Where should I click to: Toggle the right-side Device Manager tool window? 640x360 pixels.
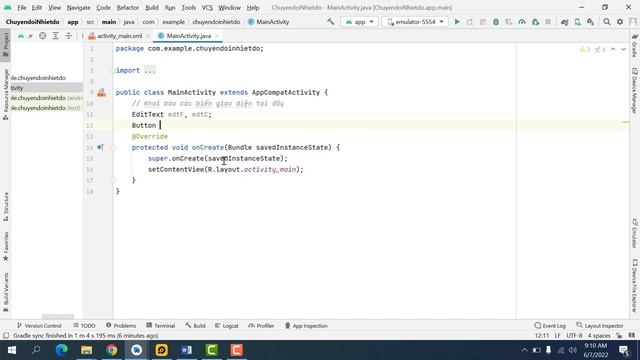click(635, 90)
